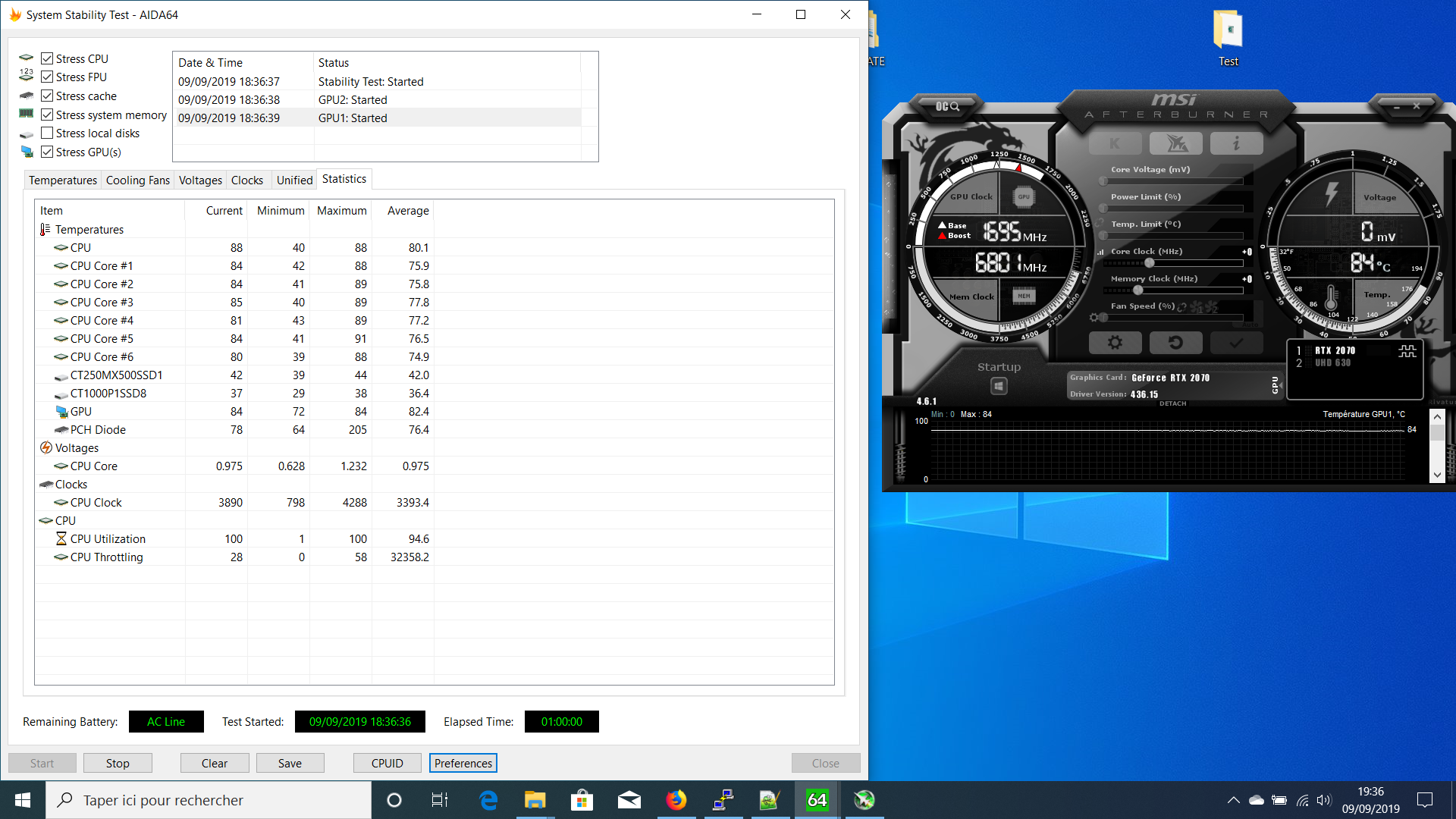This screenshot has height=819, width=1456.
Task: Open the CPUID panel
Action: [x=388, y=763]
